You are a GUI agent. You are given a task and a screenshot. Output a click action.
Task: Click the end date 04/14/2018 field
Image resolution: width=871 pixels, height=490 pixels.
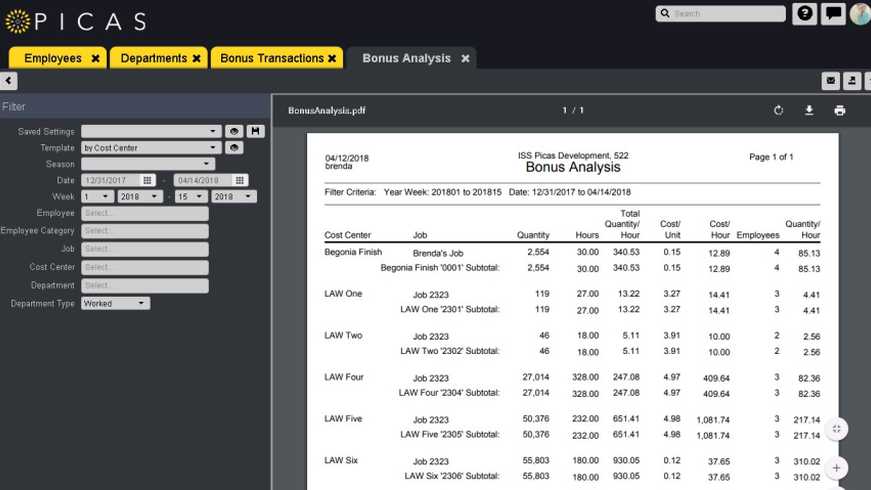point(203,180)
